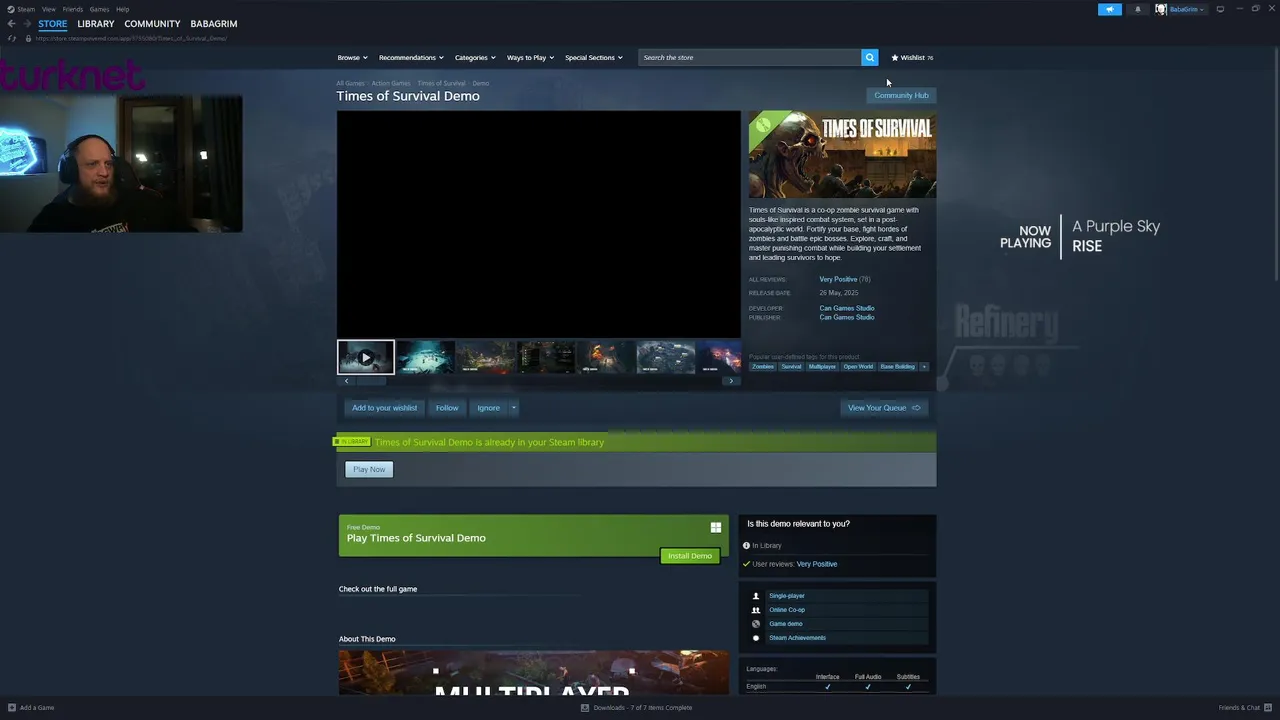Click the Online Co-op people icon

pos(755,610)
